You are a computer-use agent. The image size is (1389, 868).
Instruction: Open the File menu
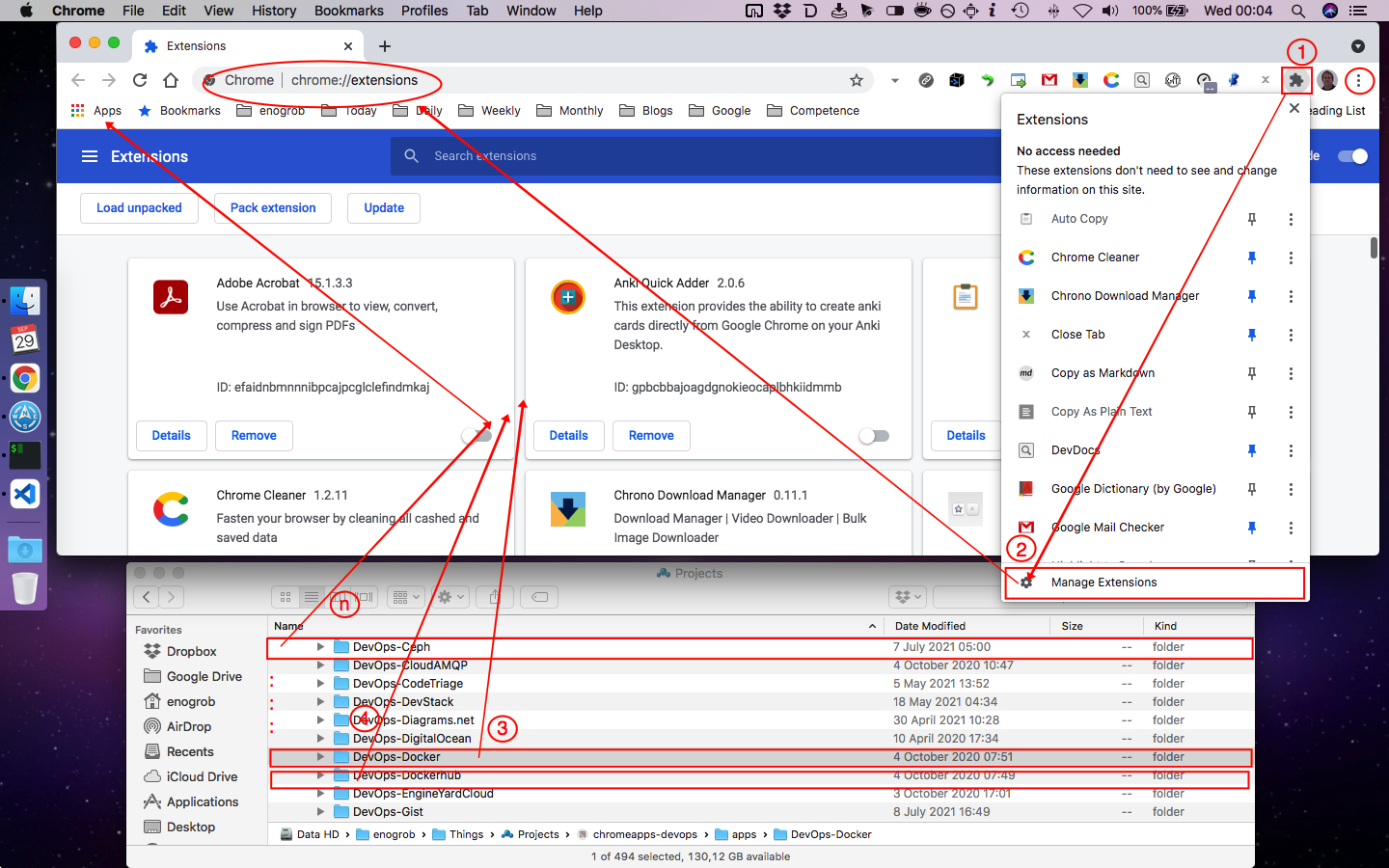click(133, 11)
